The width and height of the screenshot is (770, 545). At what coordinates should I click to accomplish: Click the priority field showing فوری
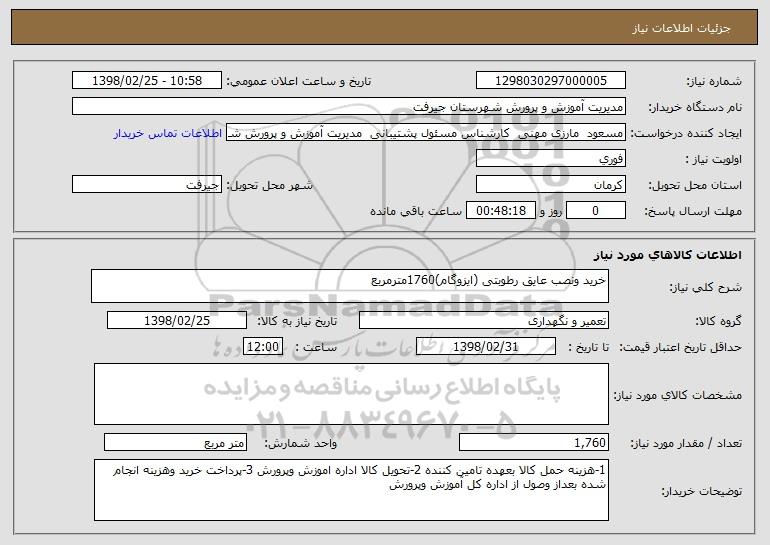[x=550, y=159]
